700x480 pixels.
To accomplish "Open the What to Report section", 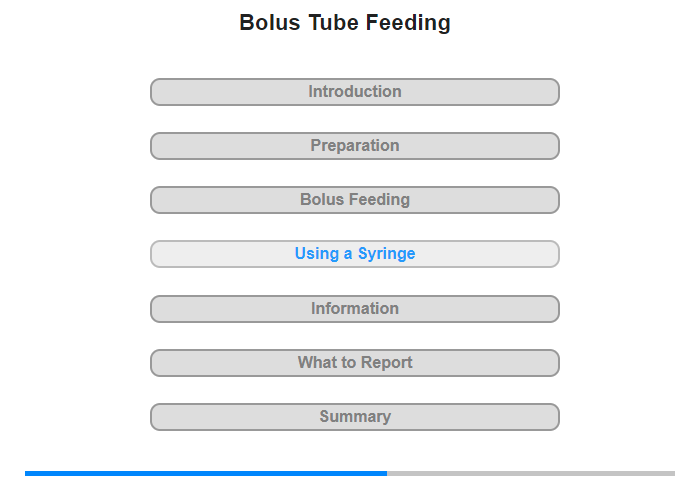I will pyautogui.click(x=354, y=363).
